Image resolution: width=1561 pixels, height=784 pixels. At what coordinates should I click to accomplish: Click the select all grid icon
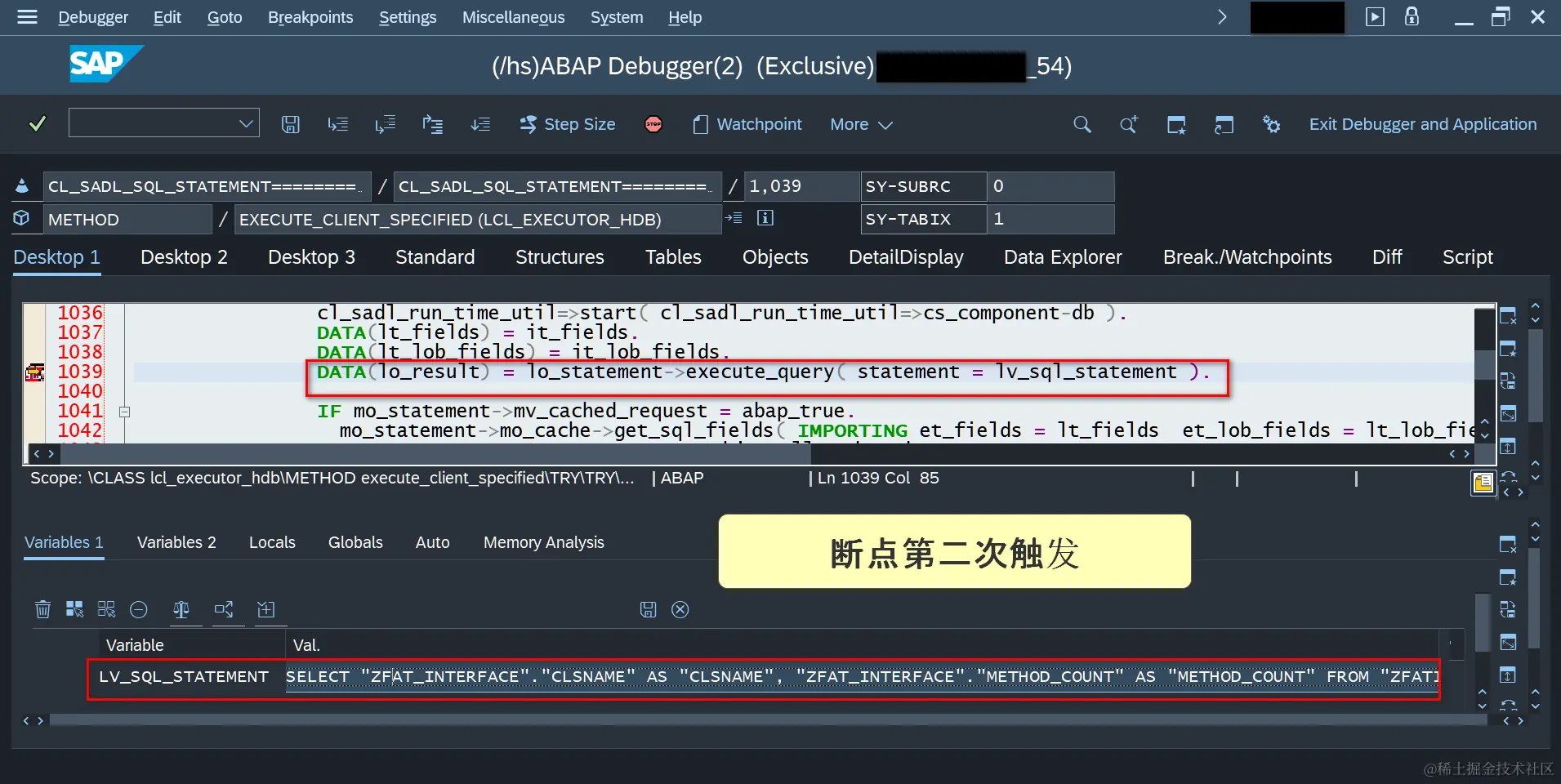point(75,609)
